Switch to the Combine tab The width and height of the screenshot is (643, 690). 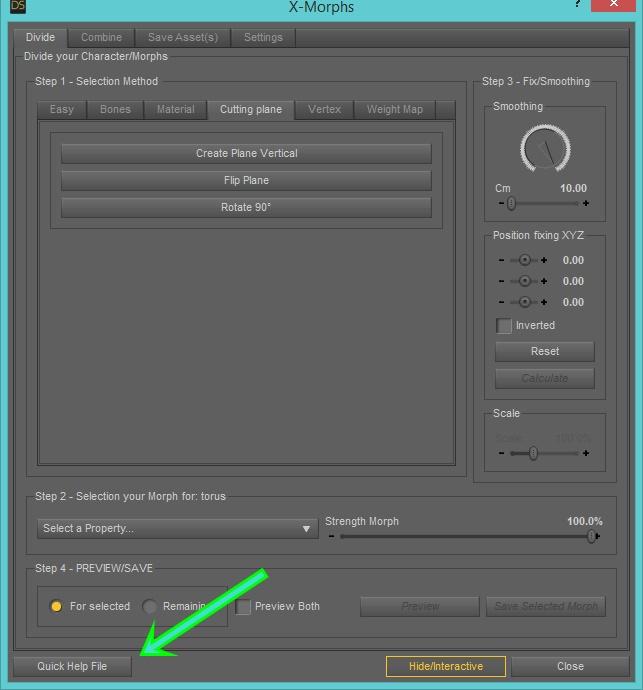click(101, 38)
